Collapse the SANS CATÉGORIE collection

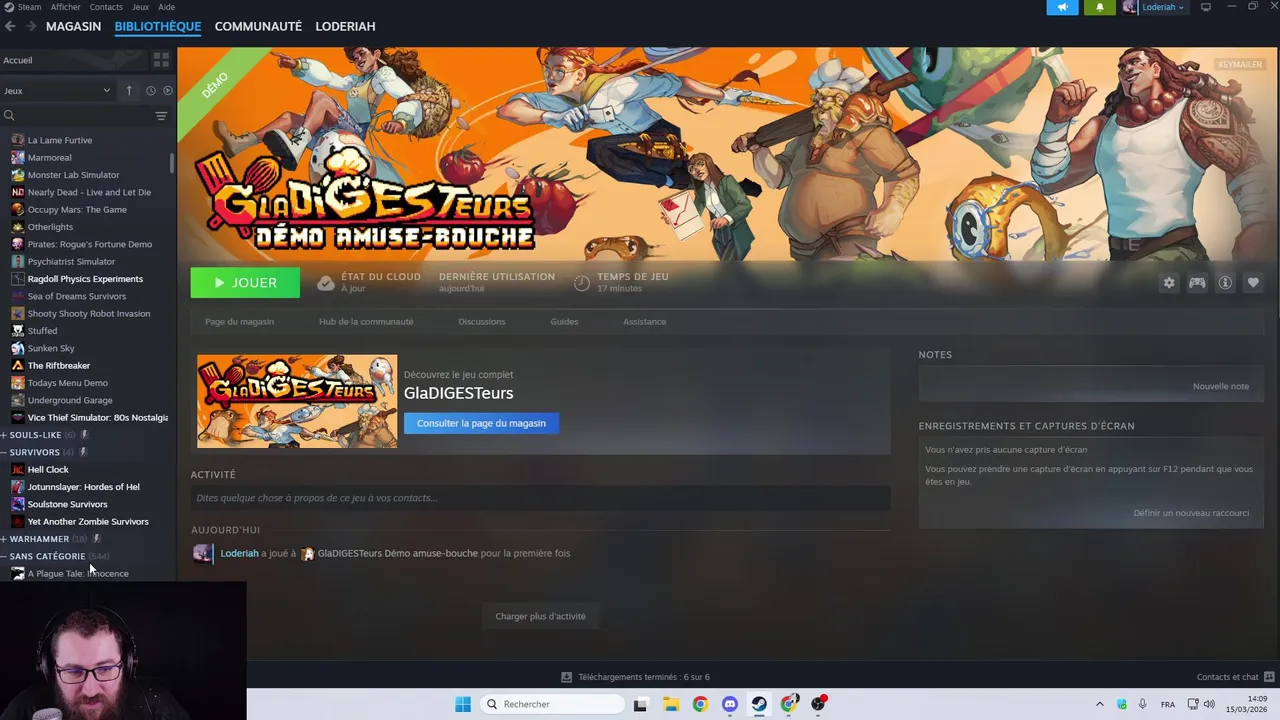4,556
